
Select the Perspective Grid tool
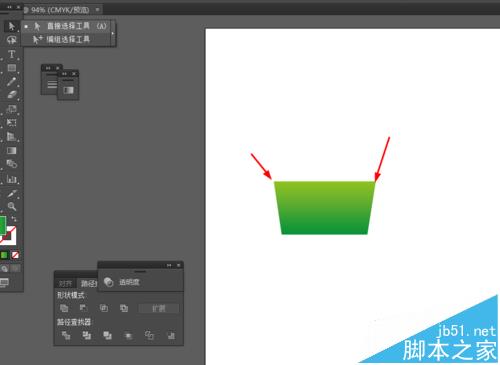pos(12,137)
